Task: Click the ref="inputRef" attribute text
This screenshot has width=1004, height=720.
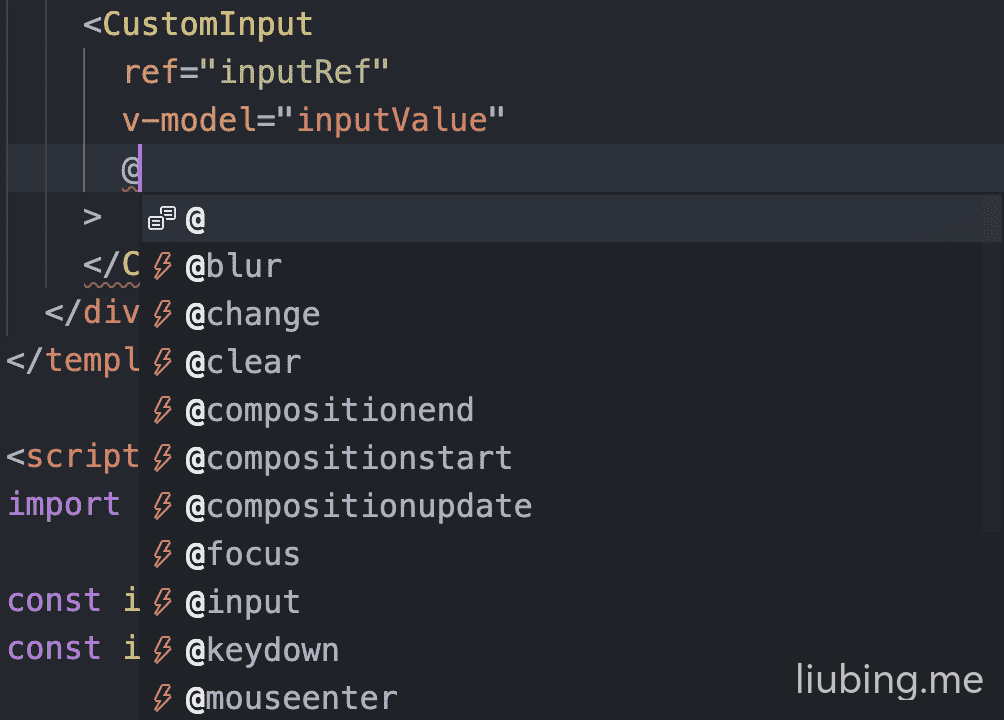Action: pyautogui.click(x=256, y=72)
